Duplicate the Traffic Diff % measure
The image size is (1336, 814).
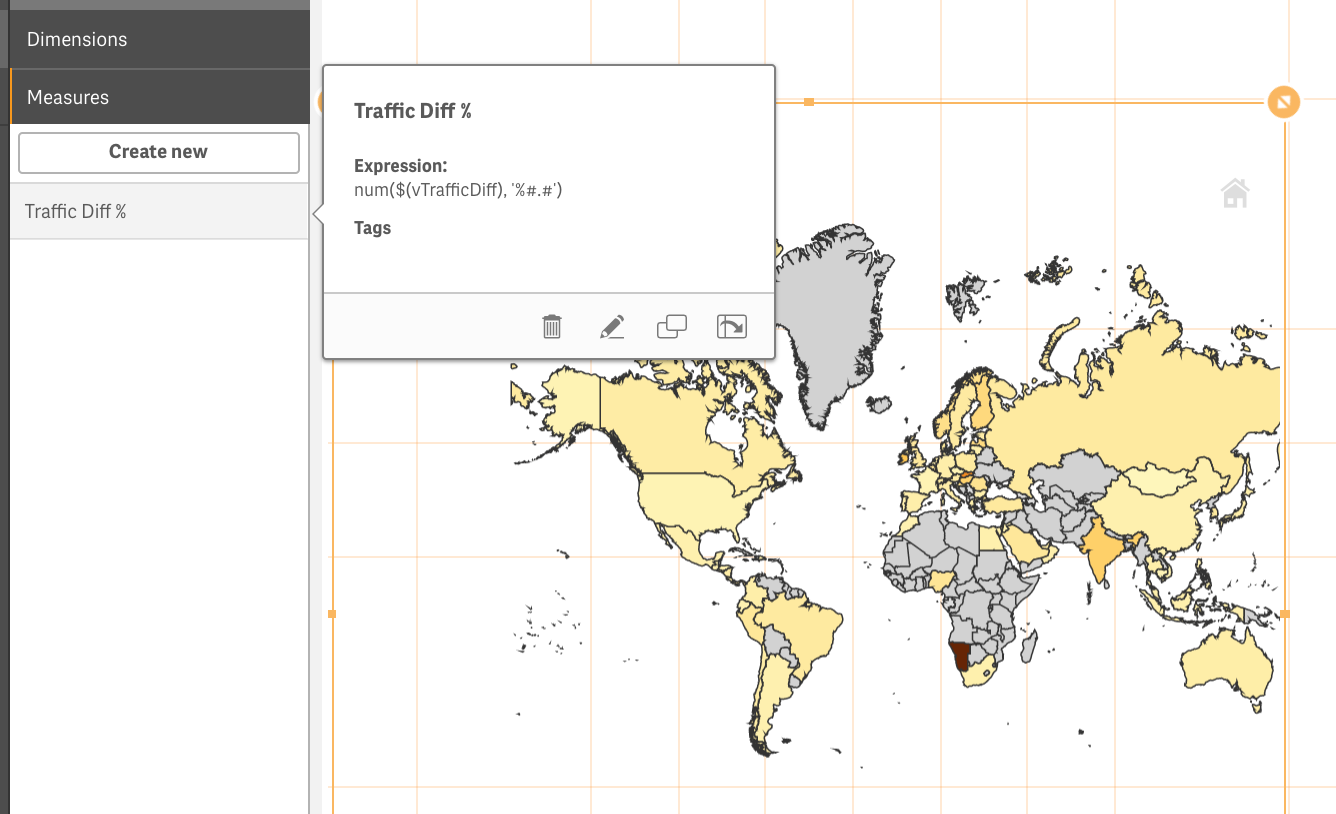pyautogui.click(x=672, y=326)
